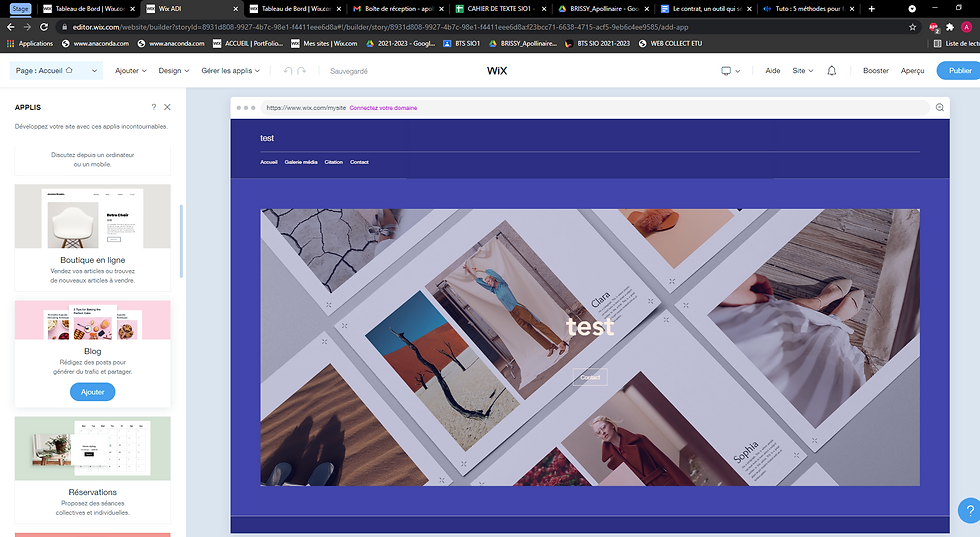Open the reading list button
This screenshot has height=537, width=980.
(956, 43)
